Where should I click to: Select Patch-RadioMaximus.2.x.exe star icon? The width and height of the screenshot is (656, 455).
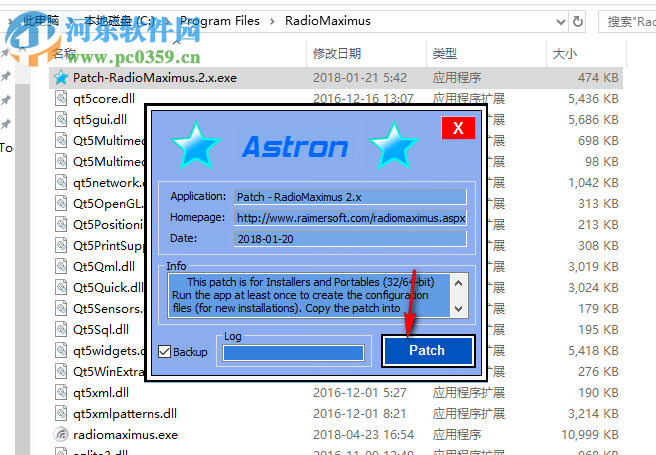[x=61, y=77]
